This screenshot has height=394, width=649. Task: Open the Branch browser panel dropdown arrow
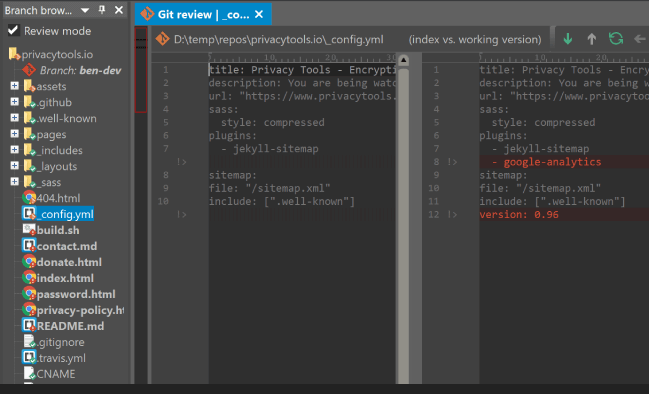(x=85, y=10)
